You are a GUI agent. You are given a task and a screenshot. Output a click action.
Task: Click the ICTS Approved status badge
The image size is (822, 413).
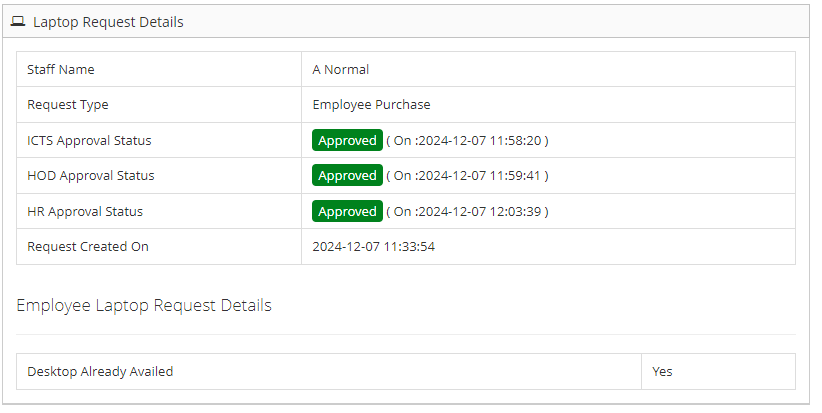347,141
